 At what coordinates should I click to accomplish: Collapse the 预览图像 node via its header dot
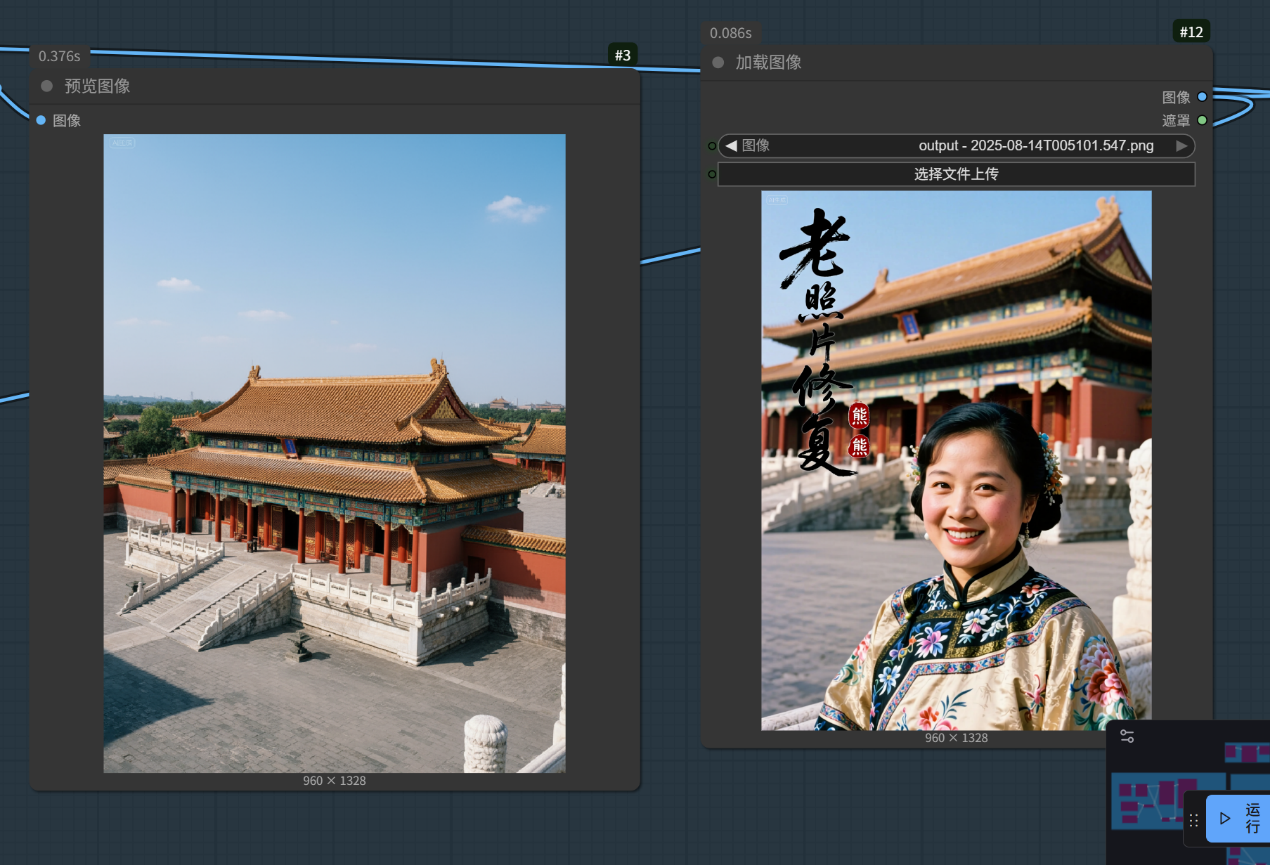pos(47,87)
